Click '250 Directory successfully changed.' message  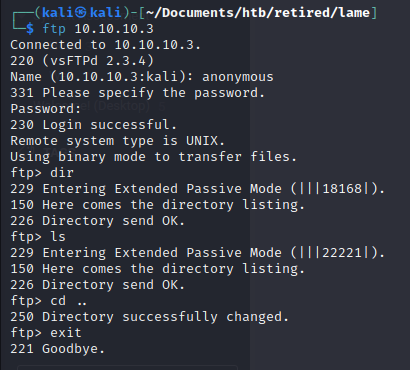click(x=149, y=317)
